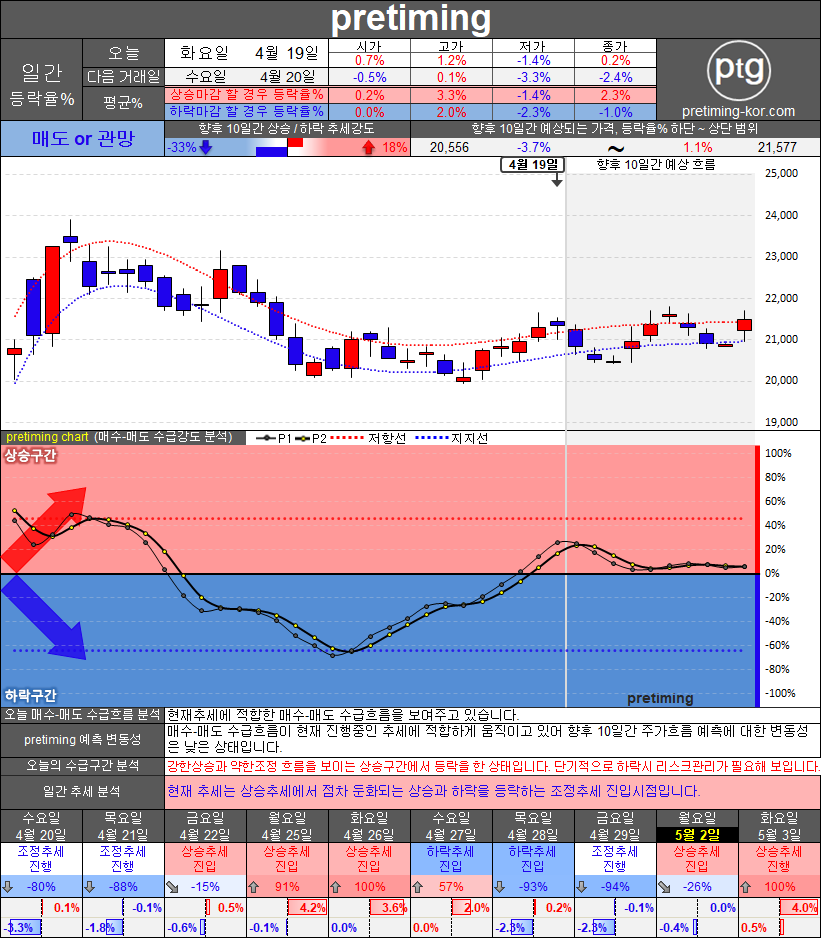Click the 지지선 legend entry
Image resolution: width=821 pixels, height=938 pixels.
pos(452,438)
